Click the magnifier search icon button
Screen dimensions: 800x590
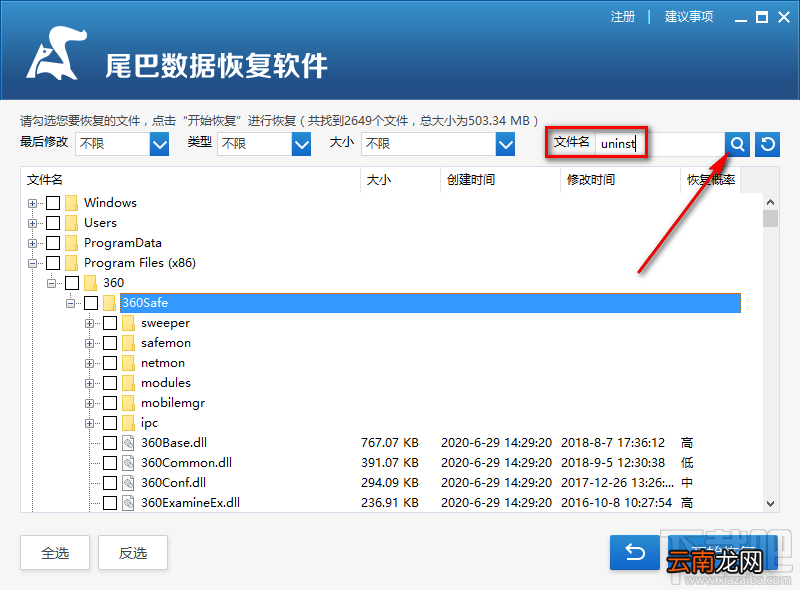pos(737,144)
